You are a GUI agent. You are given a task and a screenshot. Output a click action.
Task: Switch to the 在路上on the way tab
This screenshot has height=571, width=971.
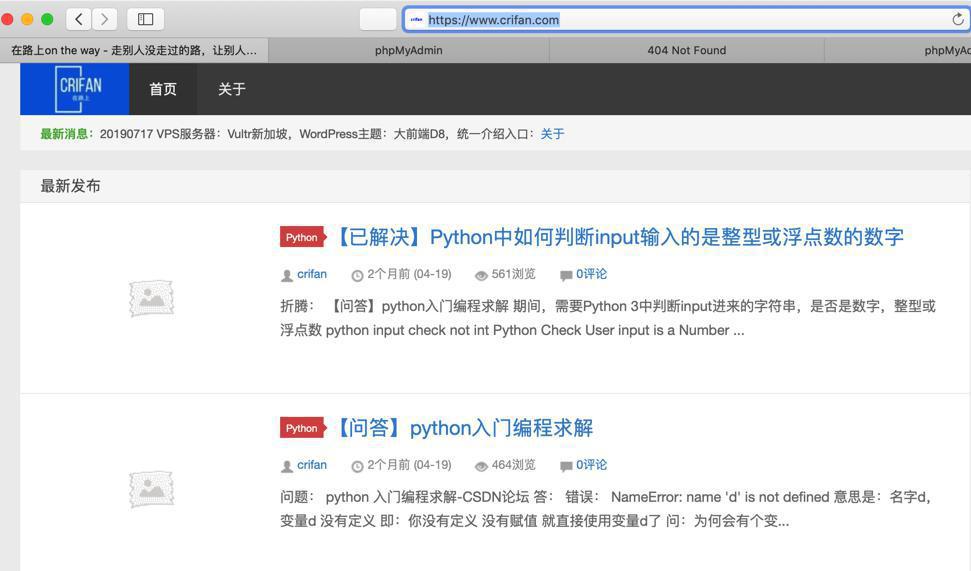tap(134, 50)
